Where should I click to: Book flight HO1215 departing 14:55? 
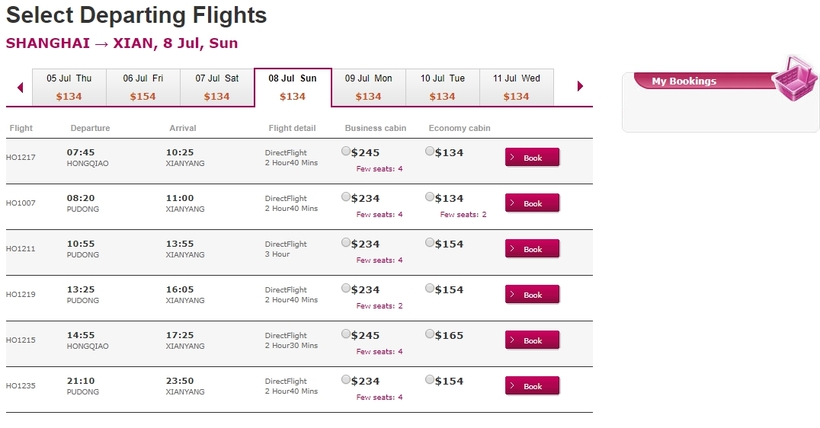click(x=532, y=340)
